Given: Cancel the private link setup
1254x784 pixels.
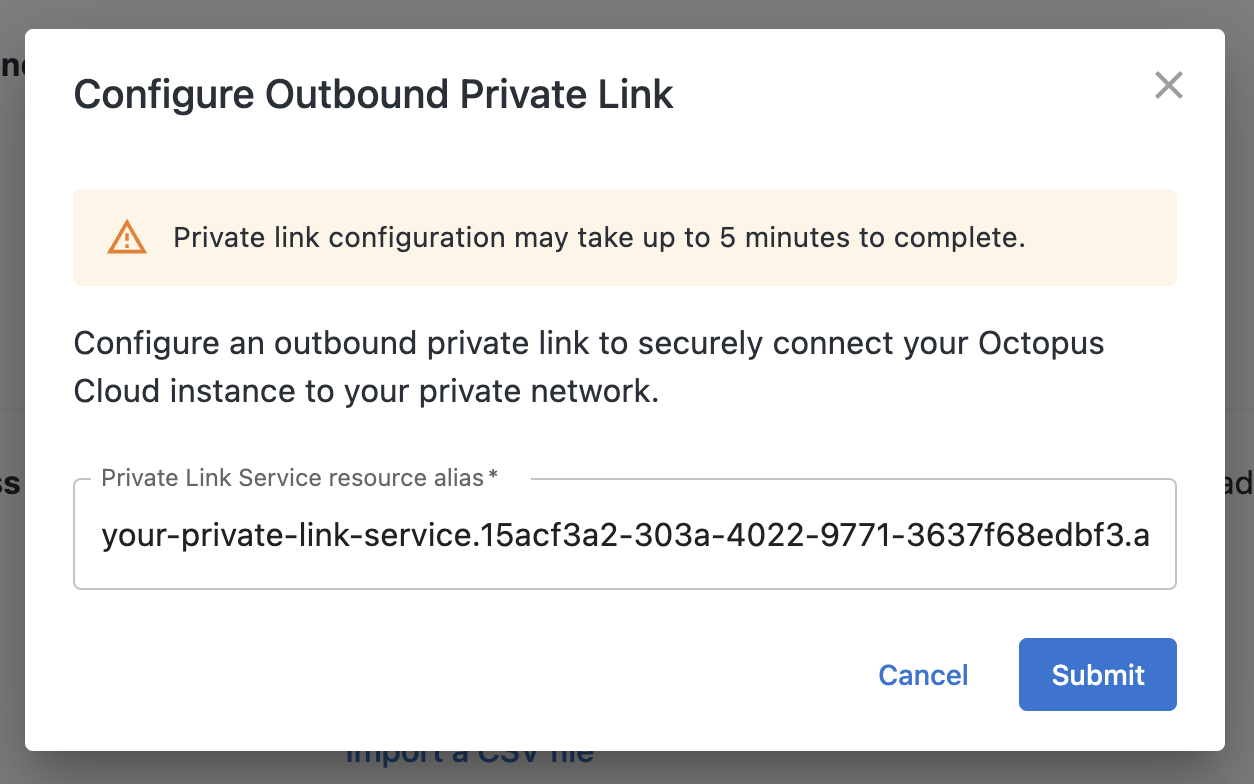Looking at the screenshot, I should click(x=922, y=674).
